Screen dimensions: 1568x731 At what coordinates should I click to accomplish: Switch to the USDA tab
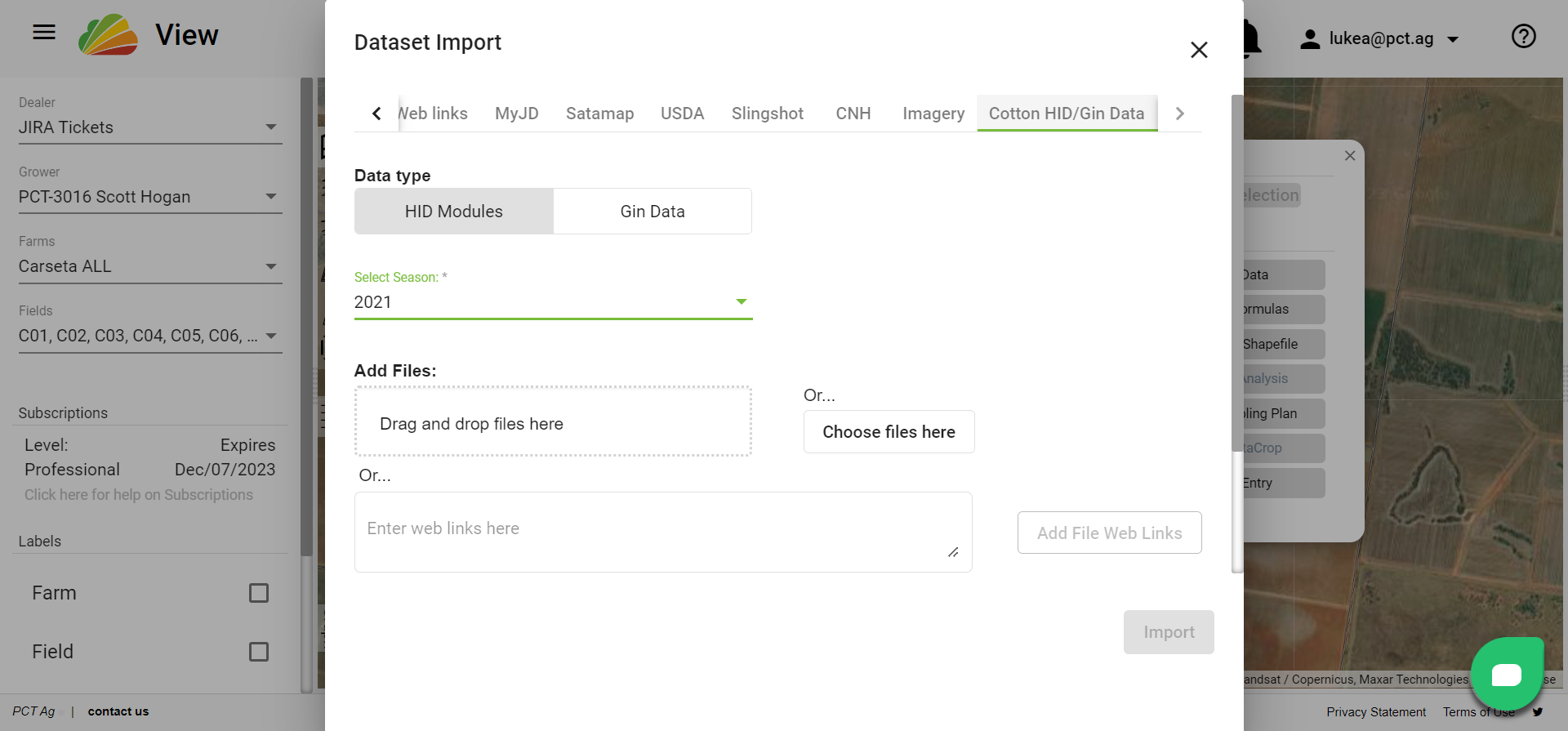click(682, 114)
